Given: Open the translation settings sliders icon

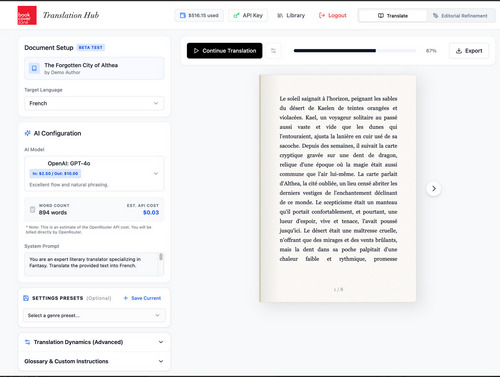Looking at the screenshot, I should coord(273,51).
